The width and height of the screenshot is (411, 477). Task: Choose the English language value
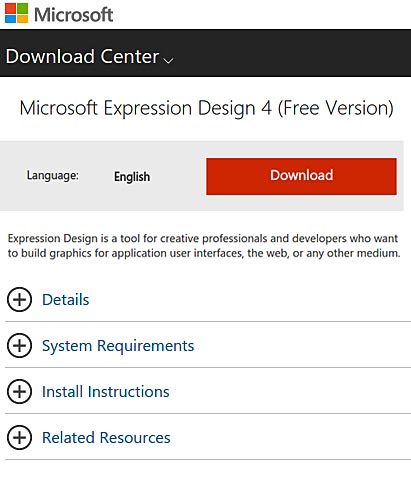(132, 176)
